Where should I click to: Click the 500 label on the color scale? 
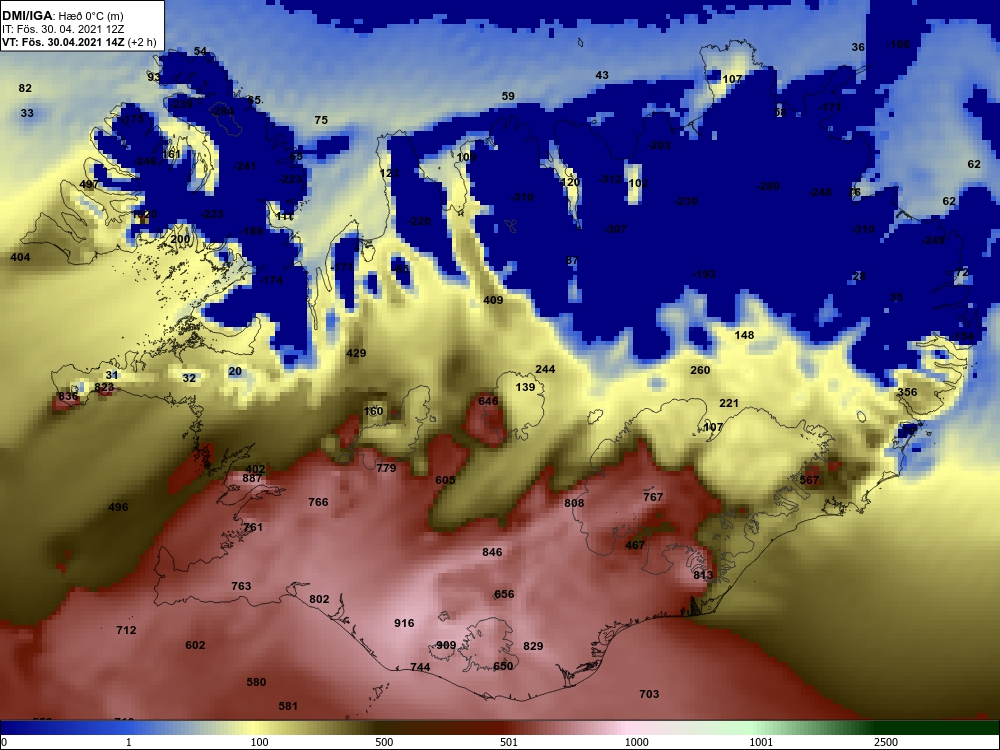pyautogui.click(x=384, y=742)
